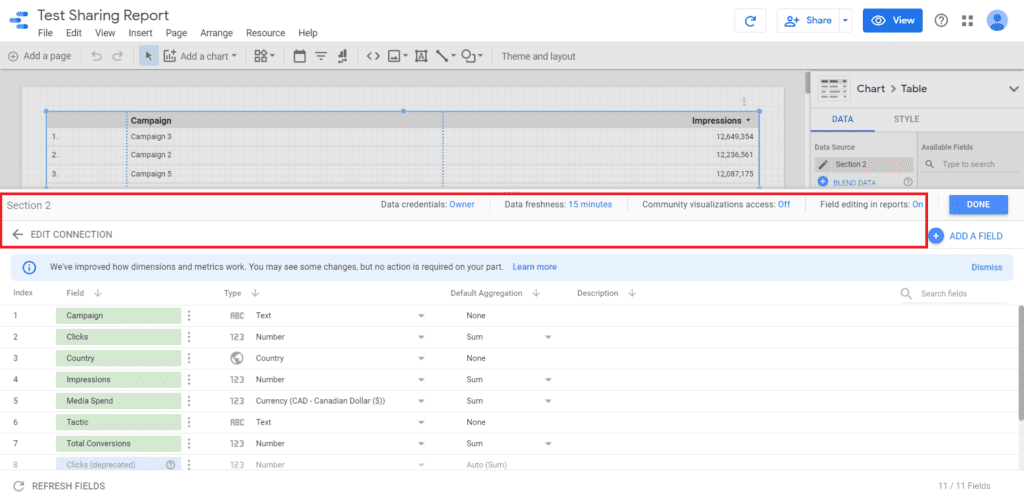Insert a date range control
This screenshot has width=1024, height=499.
point(300,56)
